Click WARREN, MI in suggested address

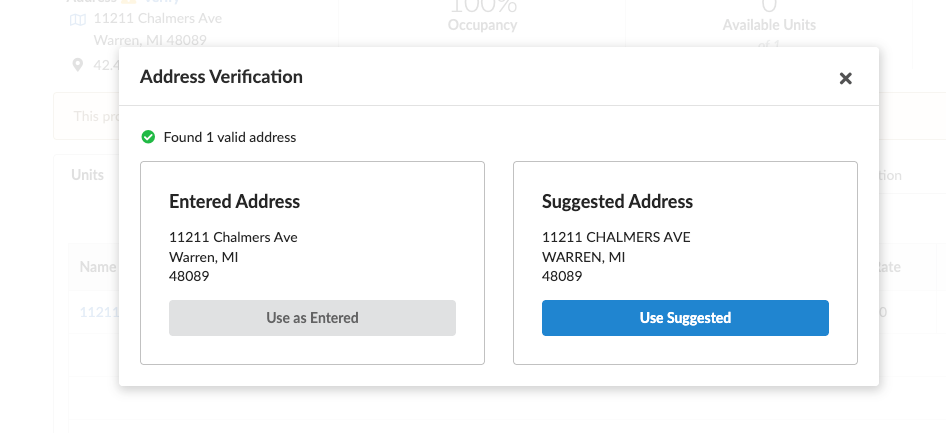coord(583,258)
